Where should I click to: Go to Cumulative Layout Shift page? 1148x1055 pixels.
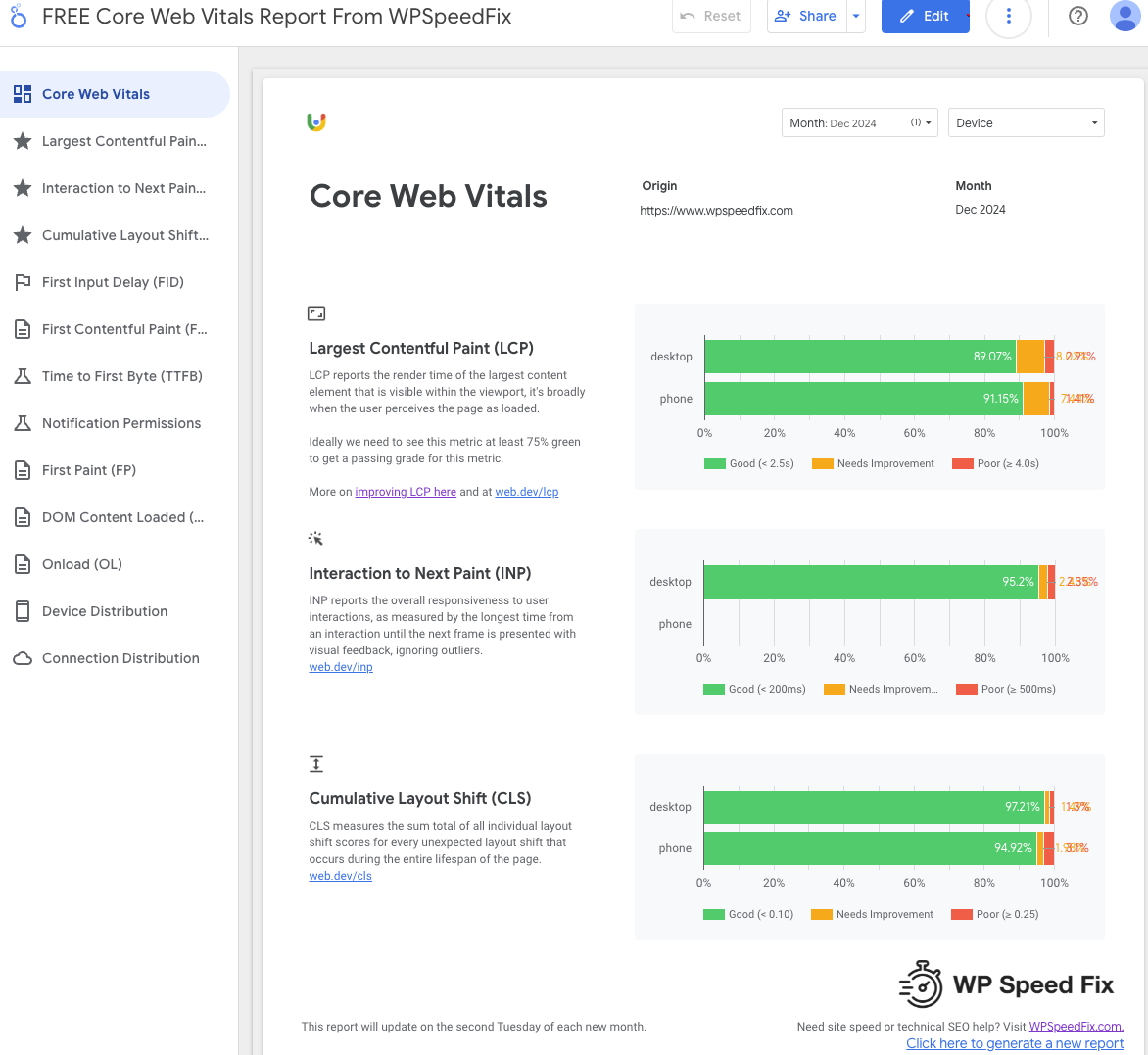click(115, 235)
